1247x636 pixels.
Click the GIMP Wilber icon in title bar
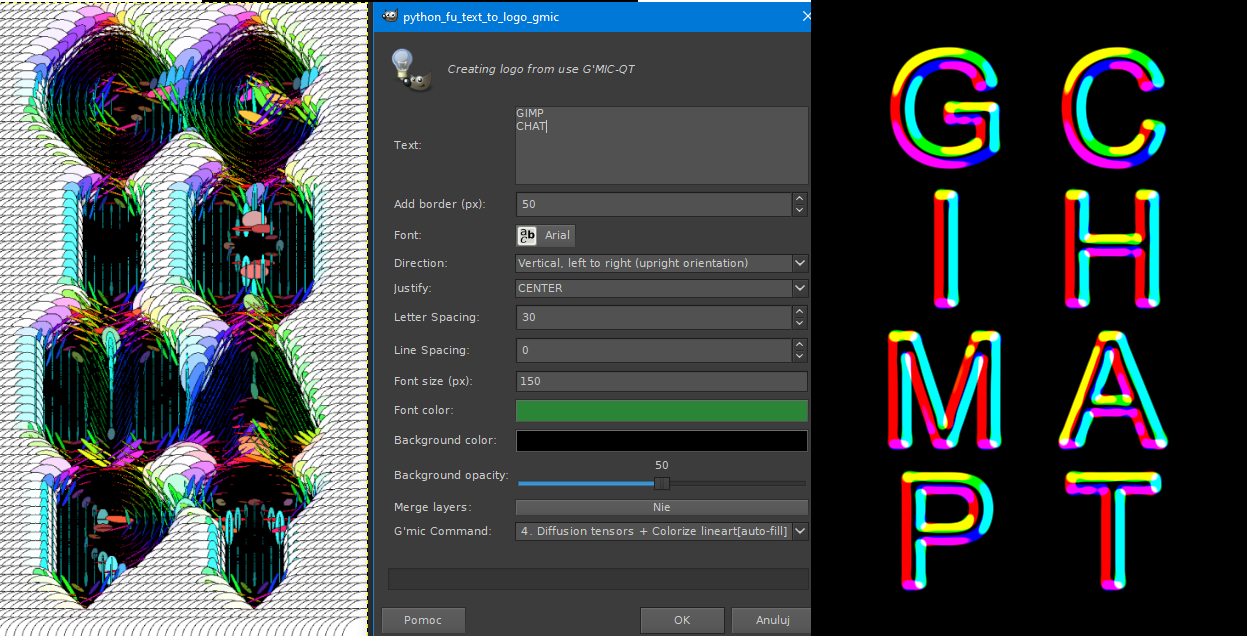[389, 16]
